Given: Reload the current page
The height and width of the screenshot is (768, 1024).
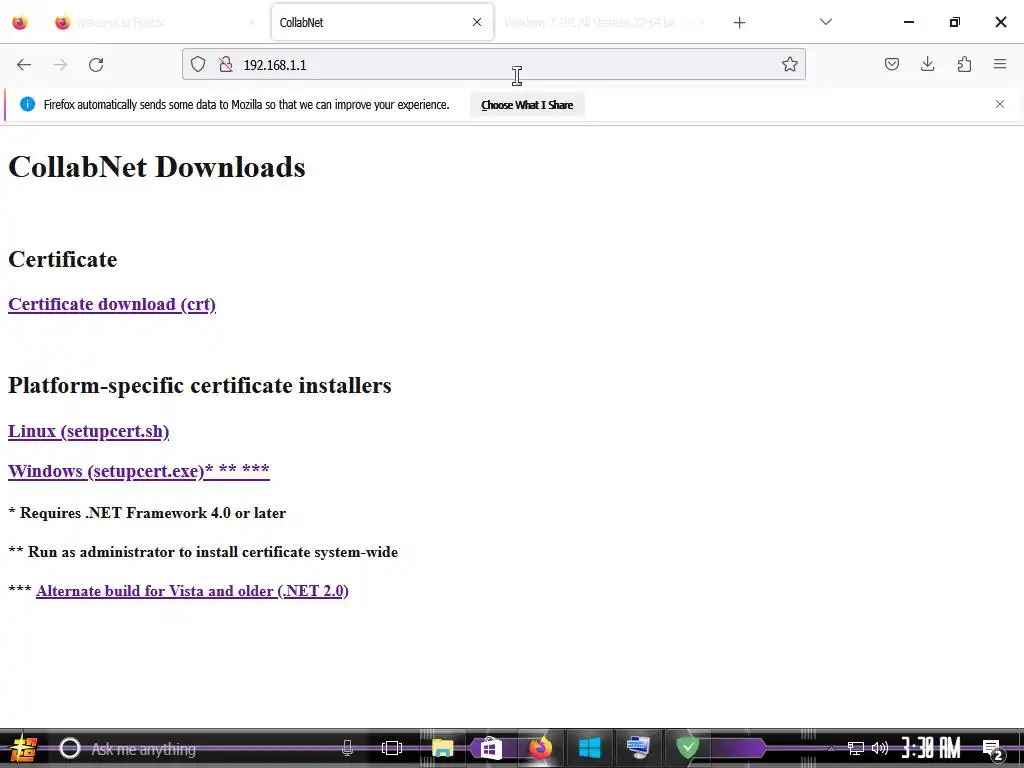Looking at the screenshot, I should 96,65.
